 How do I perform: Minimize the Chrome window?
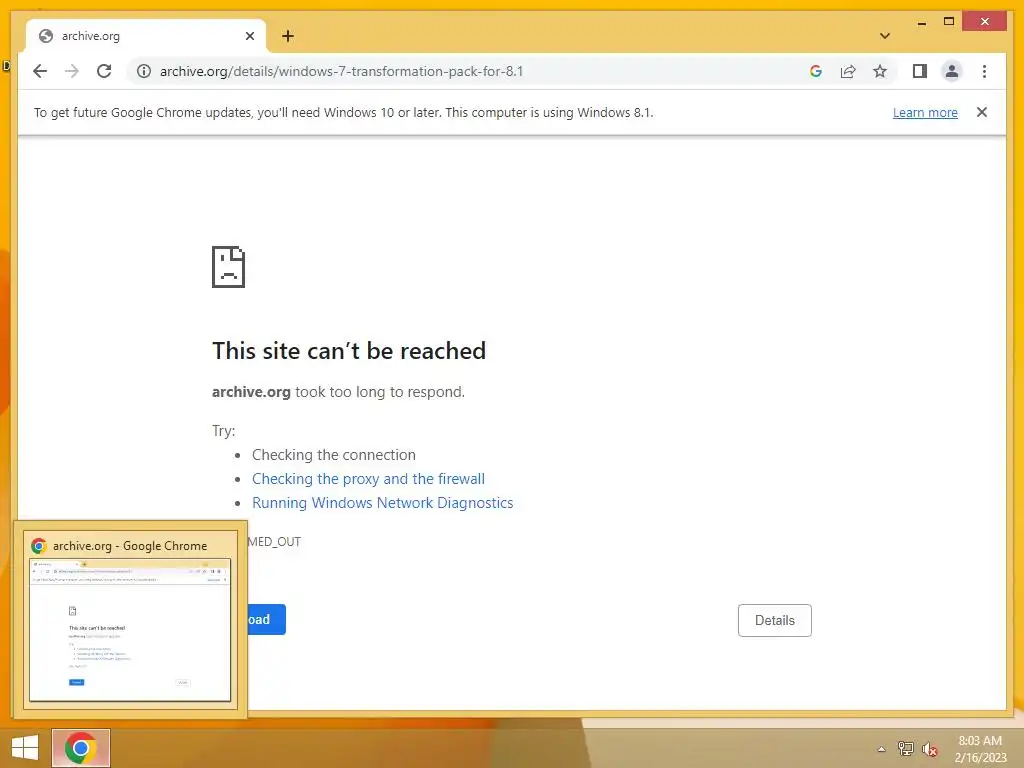click(921, 22)
